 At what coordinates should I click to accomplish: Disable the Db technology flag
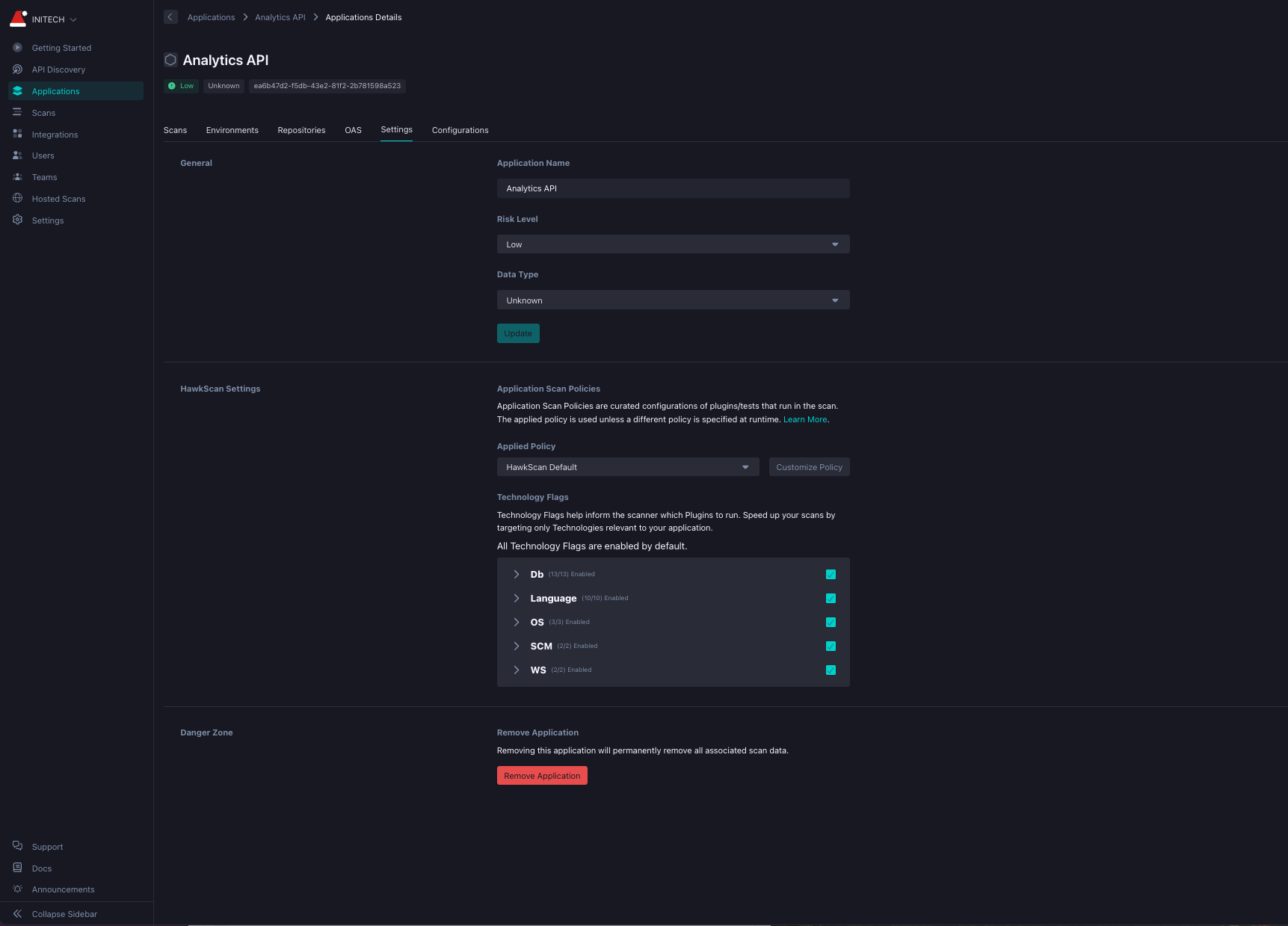tap(831, 574)
